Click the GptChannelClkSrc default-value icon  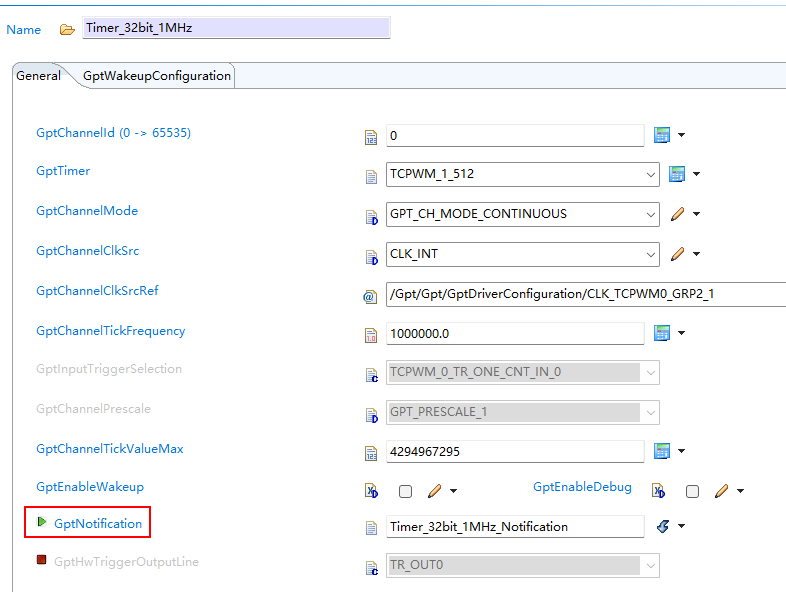coord(371,257)
